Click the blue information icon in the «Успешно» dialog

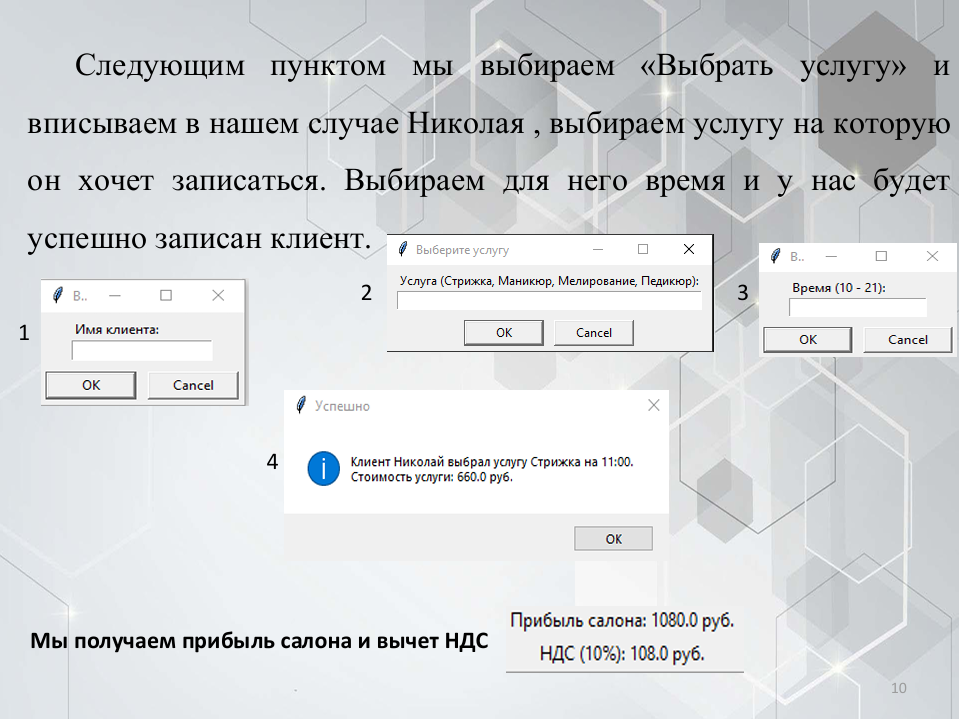(x=322, y=467)
